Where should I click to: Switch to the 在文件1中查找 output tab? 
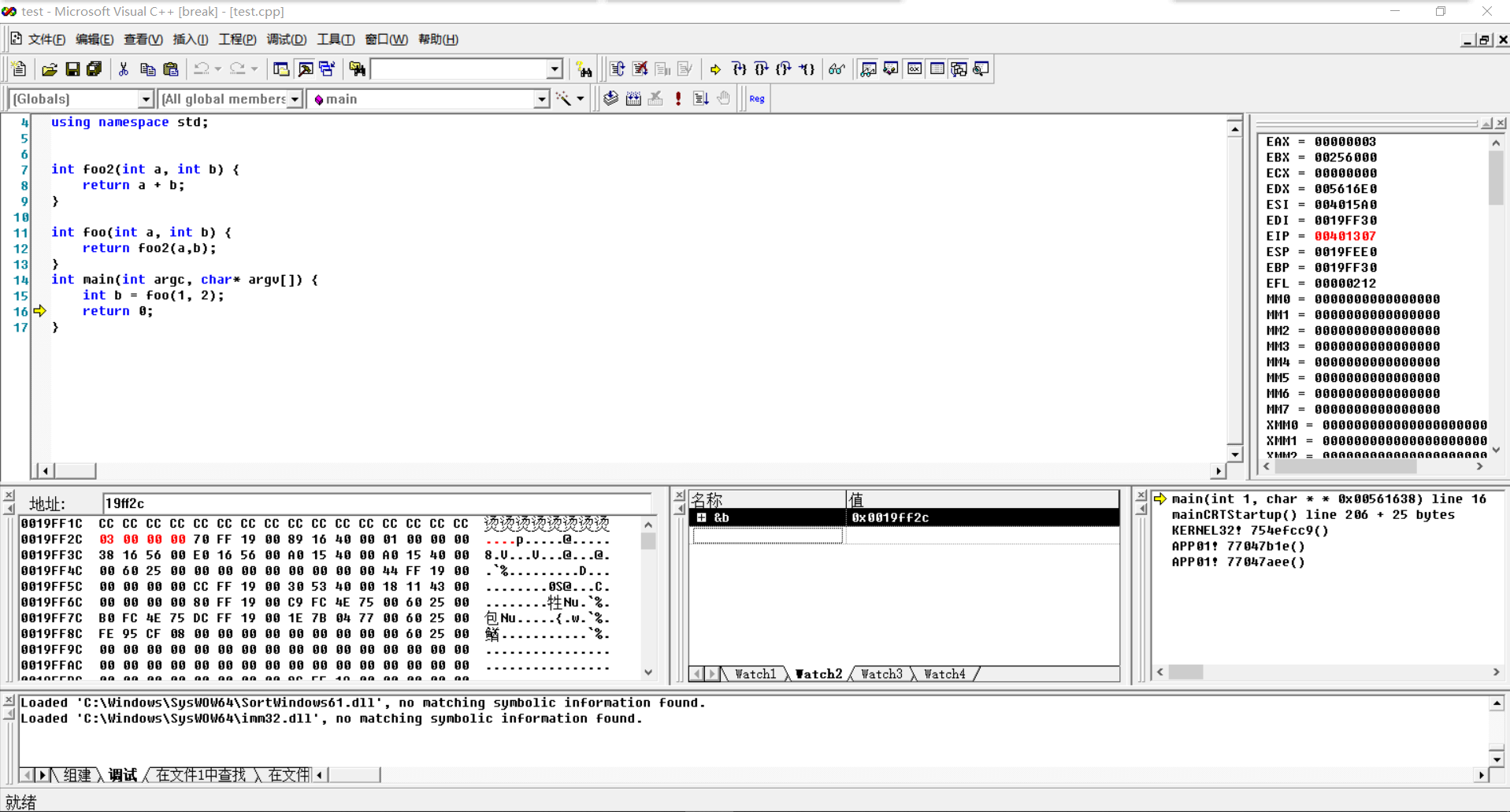pyautogui.click(x=201, y=775)
